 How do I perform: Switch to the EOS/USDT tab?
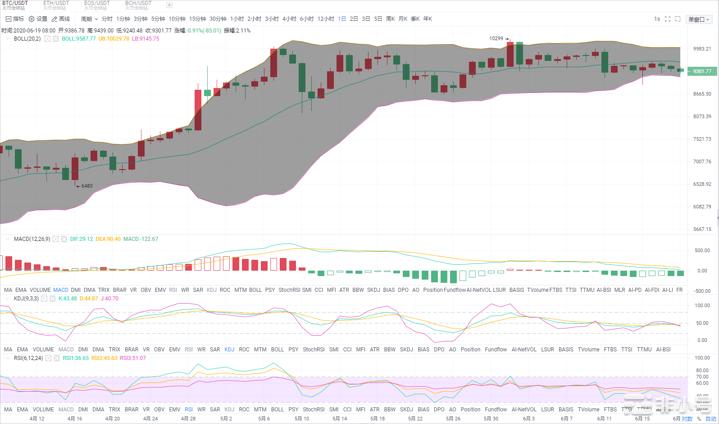coord(97,5)
